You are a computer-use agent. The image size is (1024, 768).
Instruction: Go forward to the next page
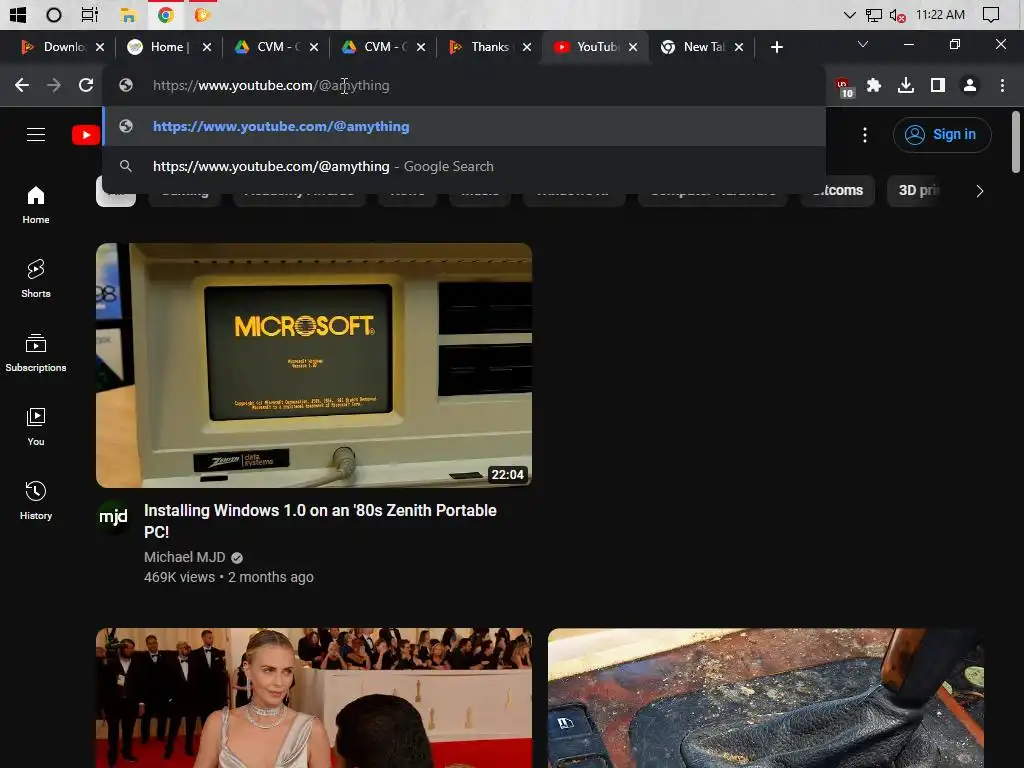tap(54, 85)
